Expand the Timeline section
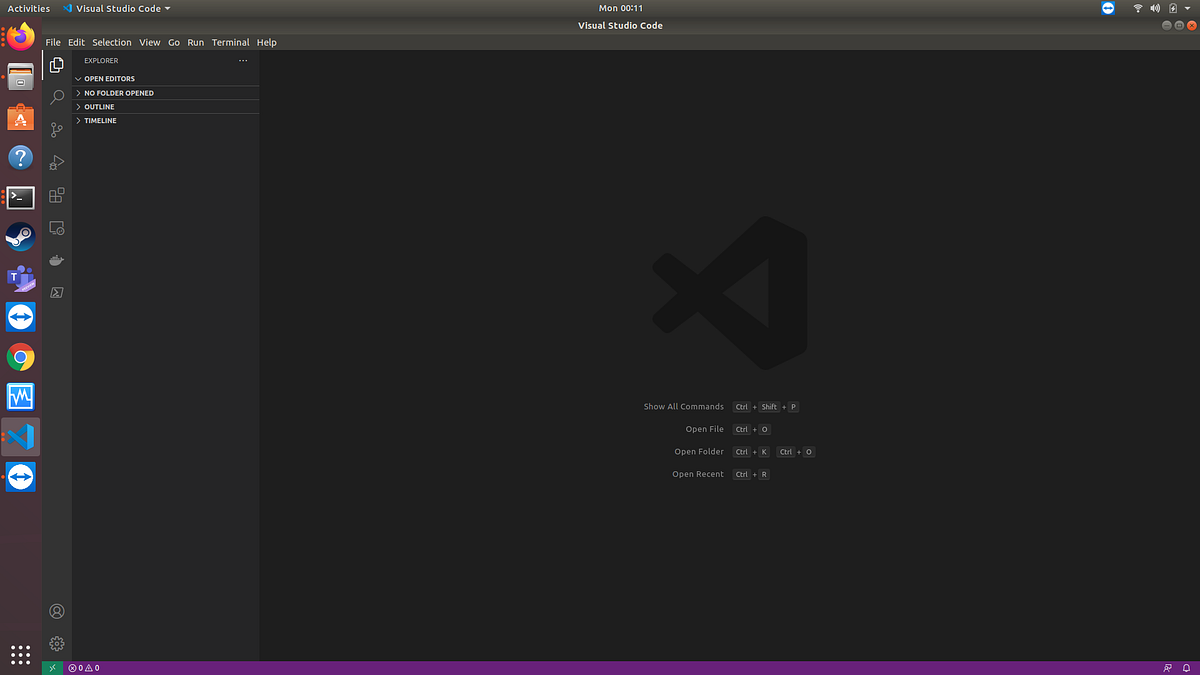This screenshot has width=1200, height=675. [98, 120]
